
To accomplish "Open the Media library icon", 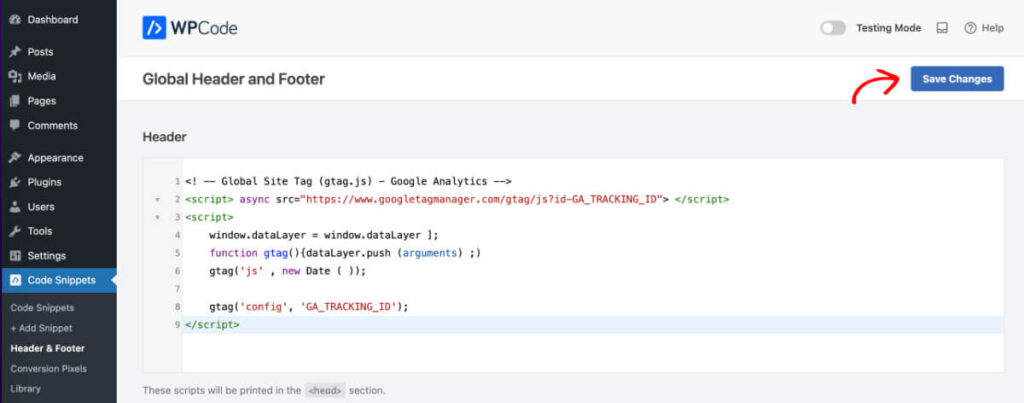I will 15,76.
